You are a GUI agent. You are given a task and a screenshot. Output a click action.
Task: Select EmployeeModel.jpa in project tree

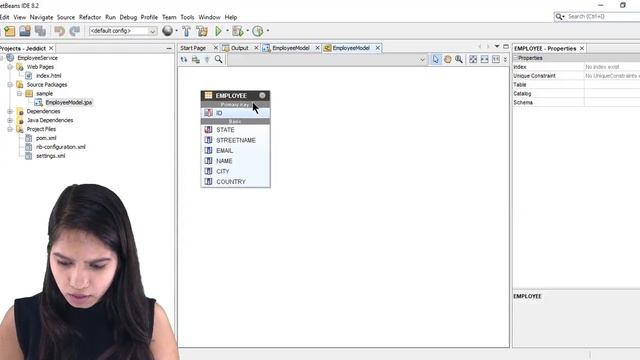tap(69, 102)
